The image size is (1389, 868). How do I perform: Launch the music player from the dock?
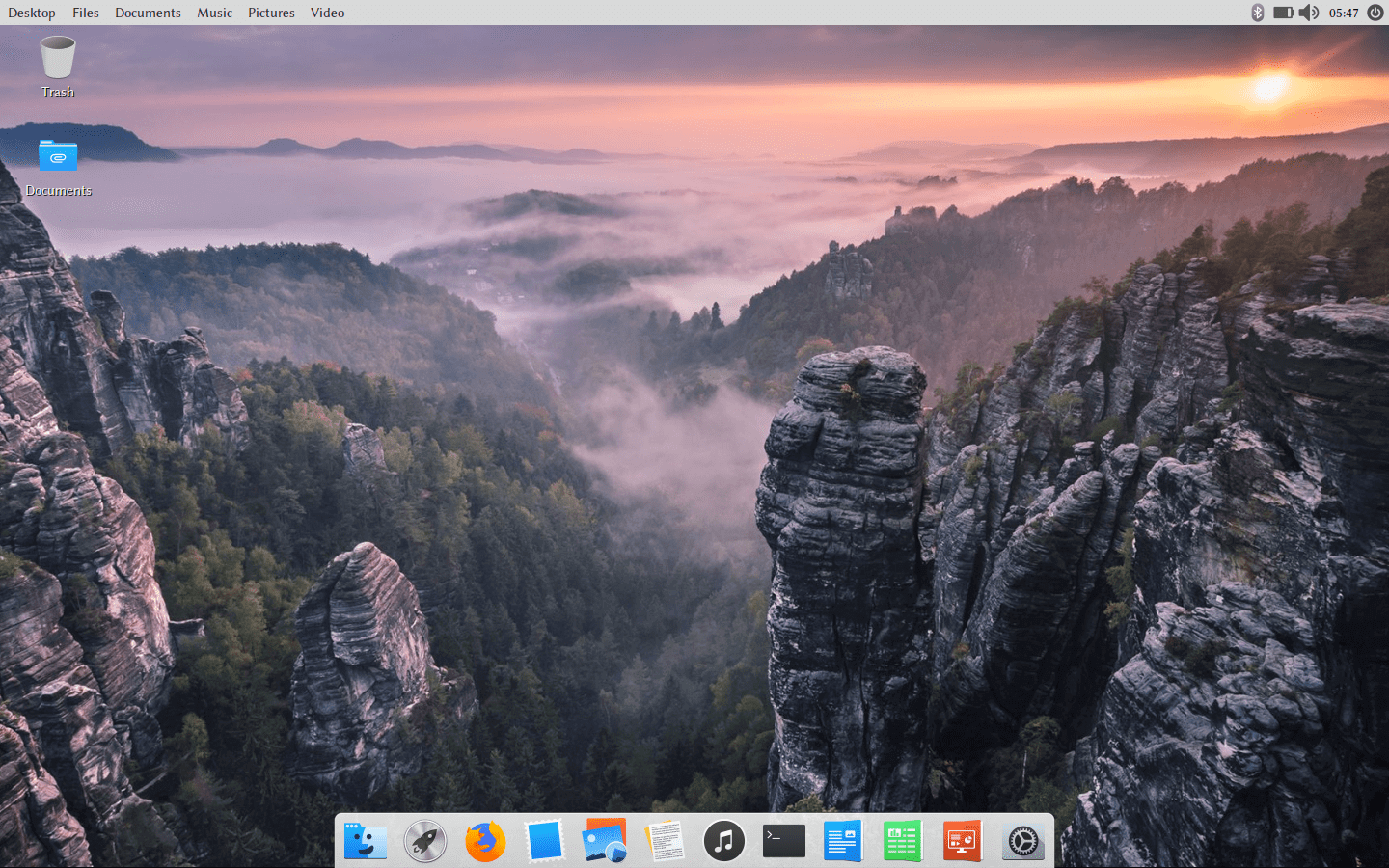[724, 841]
